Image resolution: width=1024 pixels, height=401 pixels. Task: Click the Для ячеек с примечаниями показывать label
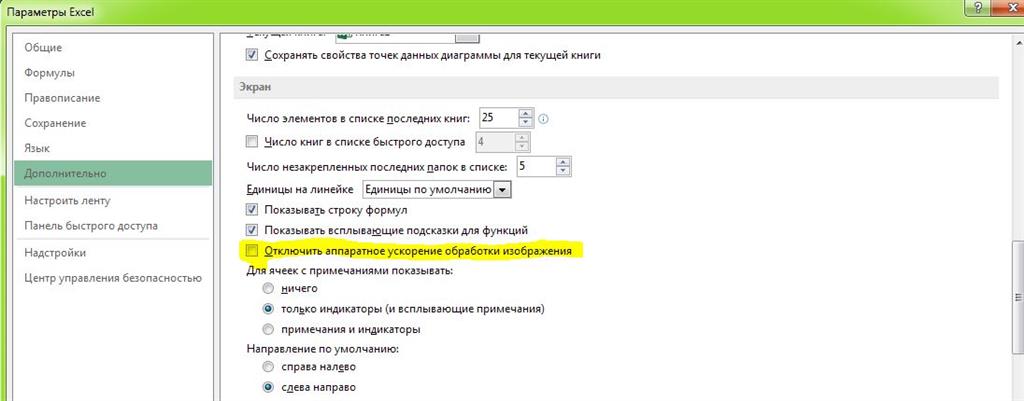(x=350, y=270)
